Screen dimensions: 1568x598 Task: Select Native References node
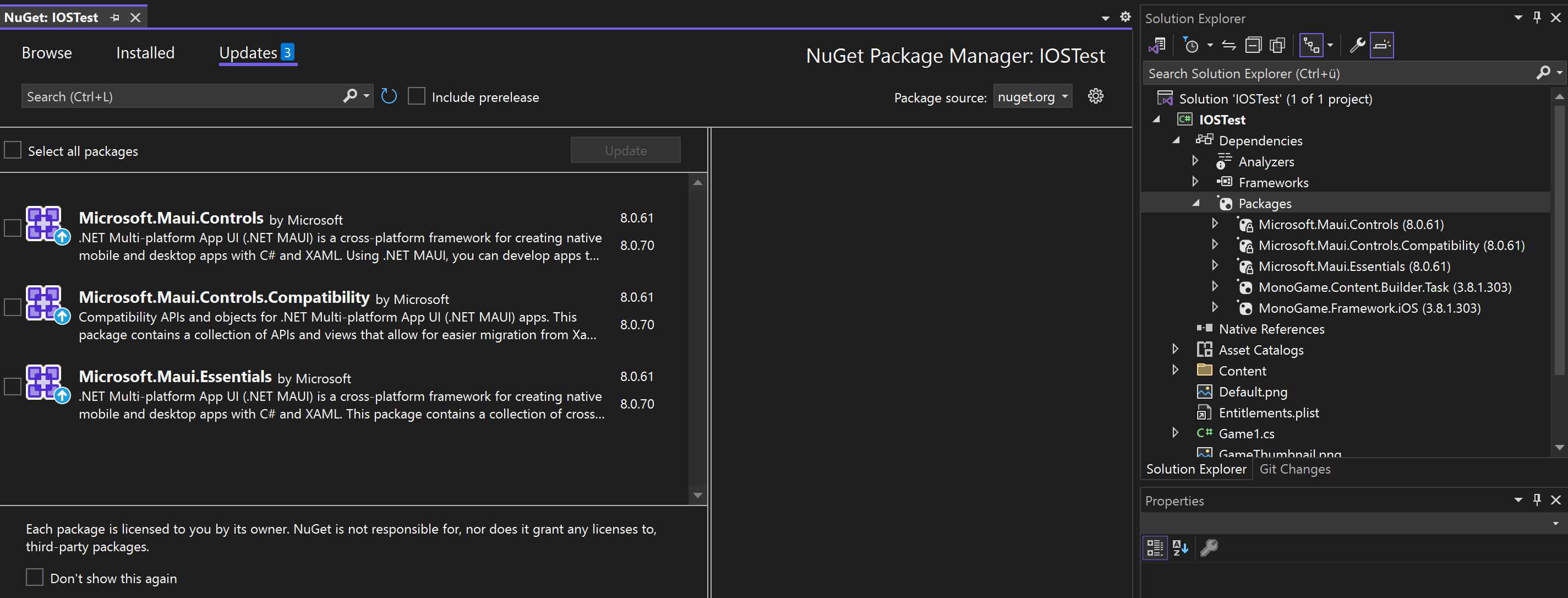[1271, 329]
